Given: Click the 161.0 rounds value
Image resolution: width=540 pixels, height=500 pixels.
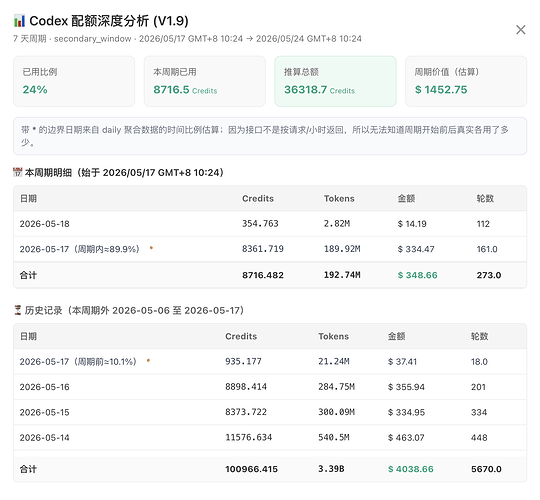Looking at the screenshot, I should pos(487,249).
